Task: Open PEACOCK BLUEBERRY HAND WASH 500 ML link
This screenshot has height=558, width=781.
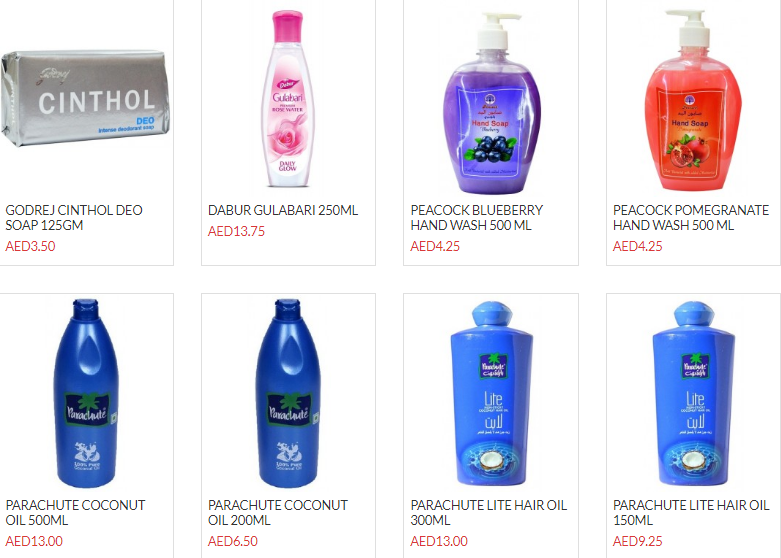Action: 477,218
